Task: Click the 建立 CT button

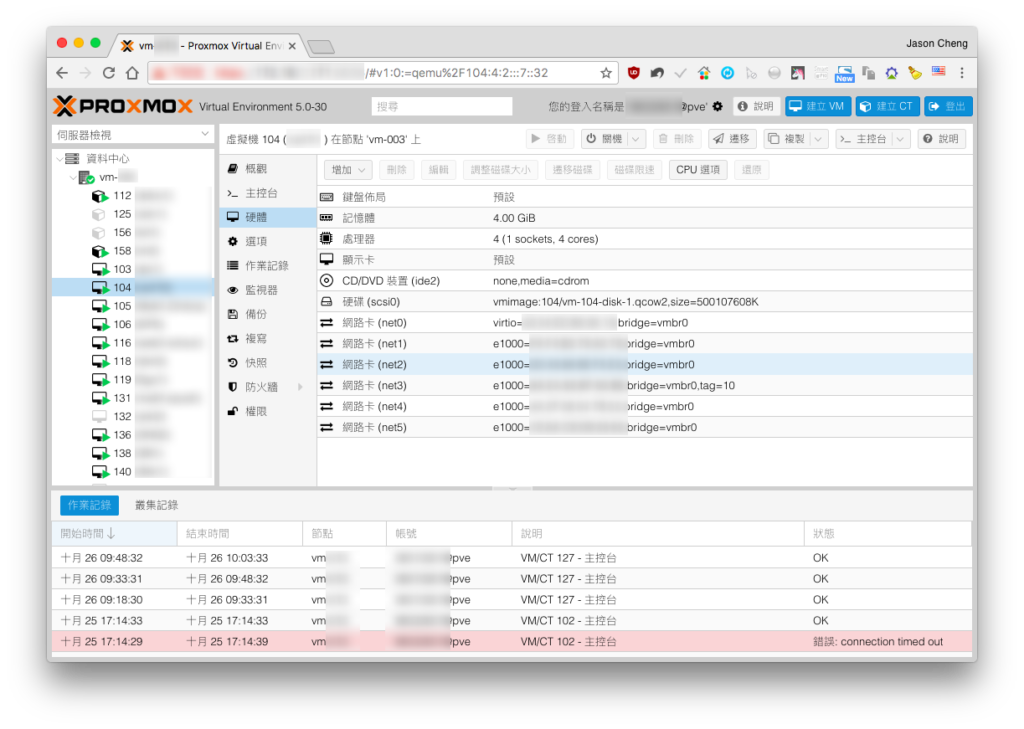Action: 888,106
